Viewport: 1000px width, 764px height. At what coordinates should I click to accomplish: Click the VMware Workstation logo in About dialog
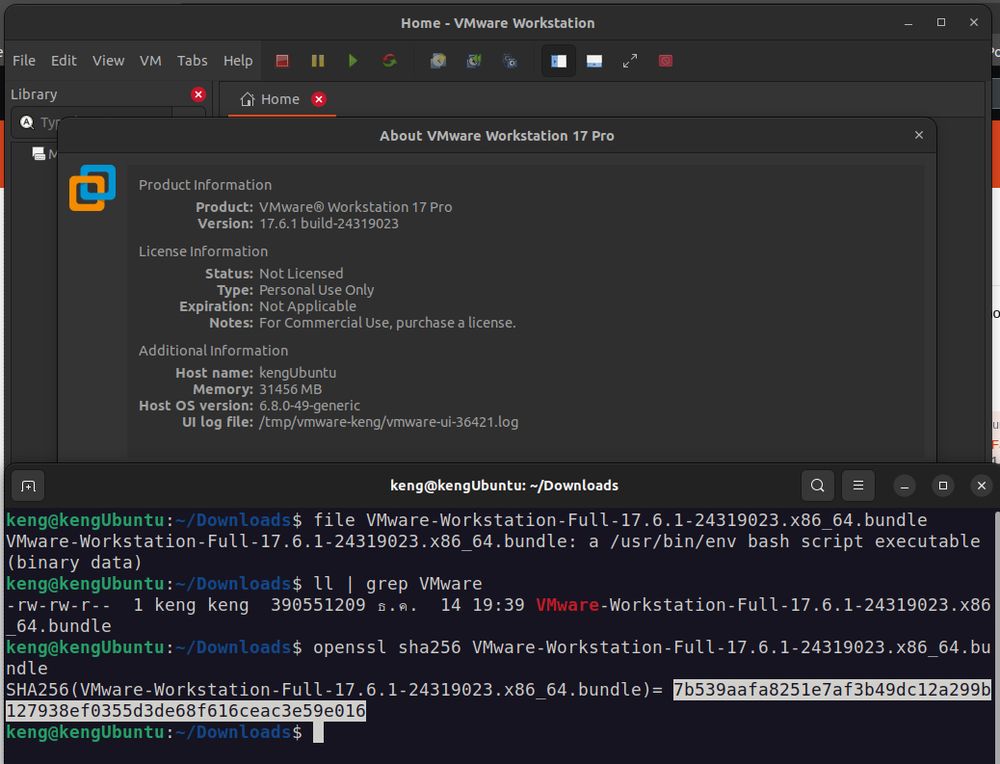pos(92,187)
